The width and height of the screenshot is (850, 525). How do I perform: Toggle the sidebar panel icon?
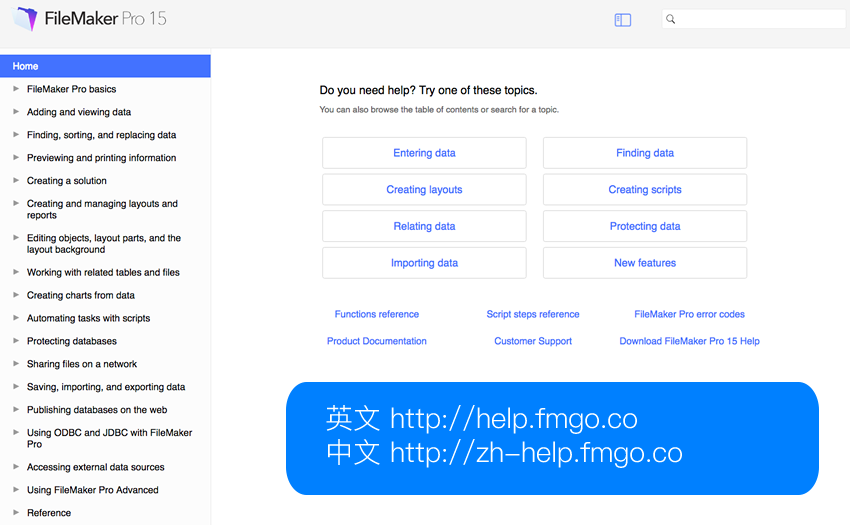coord(622,20)
